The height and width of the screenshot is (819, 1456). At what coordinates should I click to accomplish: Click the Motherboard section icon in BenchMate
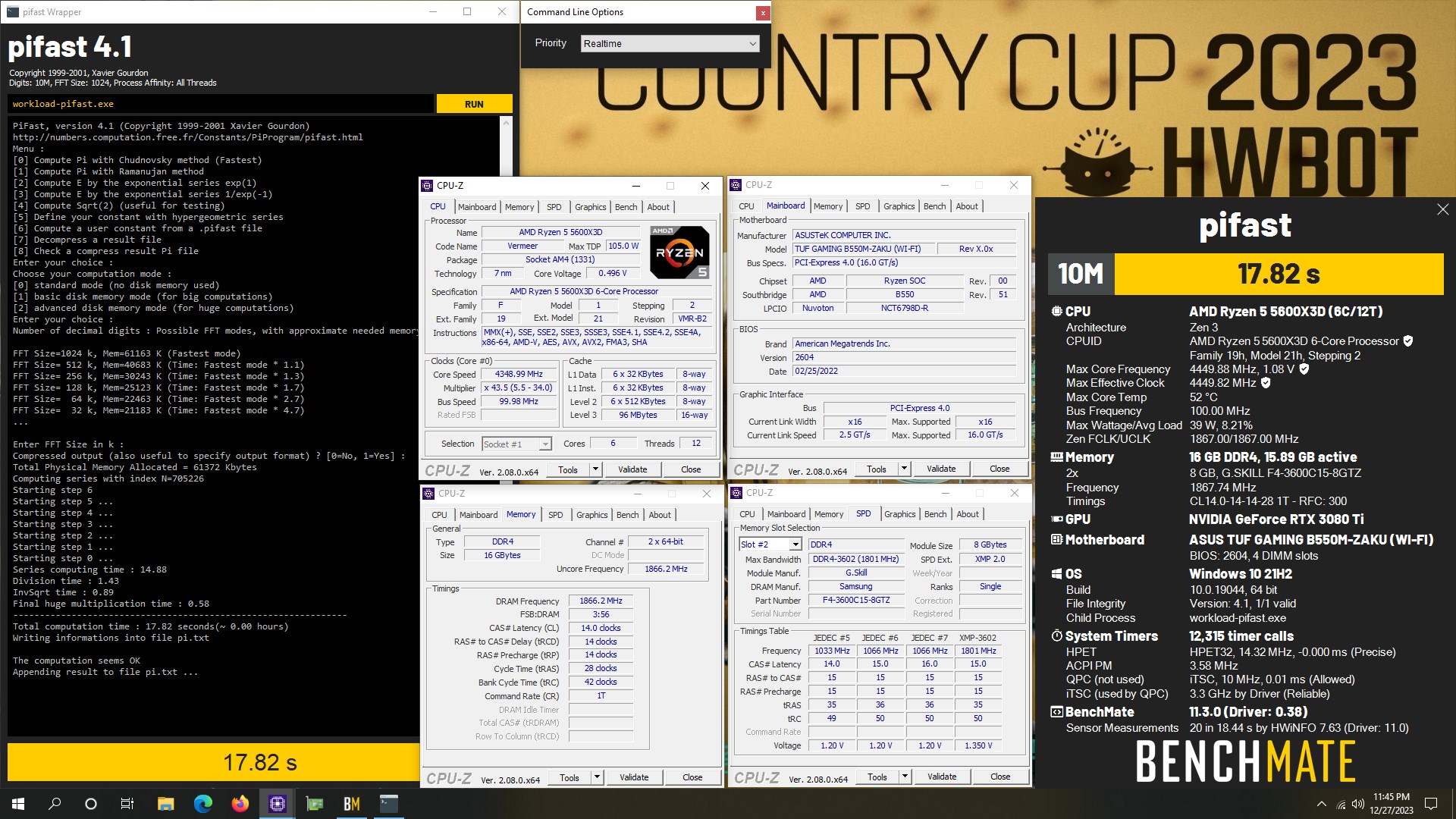(x=1056, y=539)
